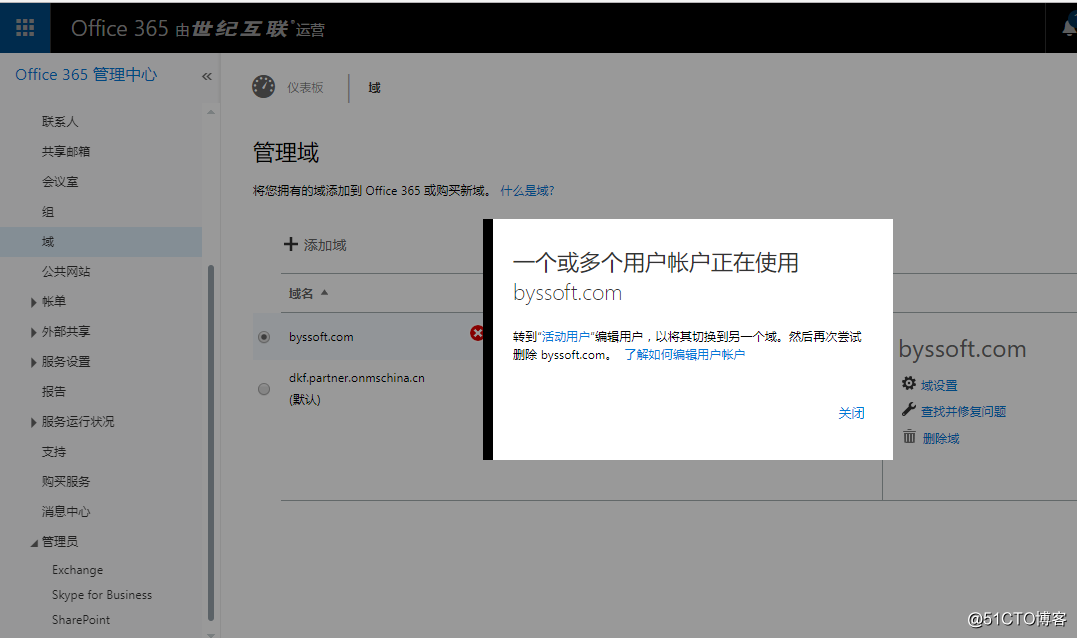This screenshot has height=638, width=1077.
Task: Expand the 外部共享 menu section
Action: [34, 332]
